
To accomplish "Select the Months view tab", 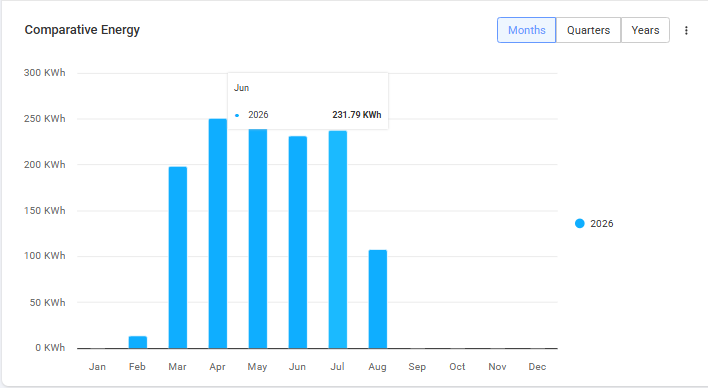I will [526, 30].
